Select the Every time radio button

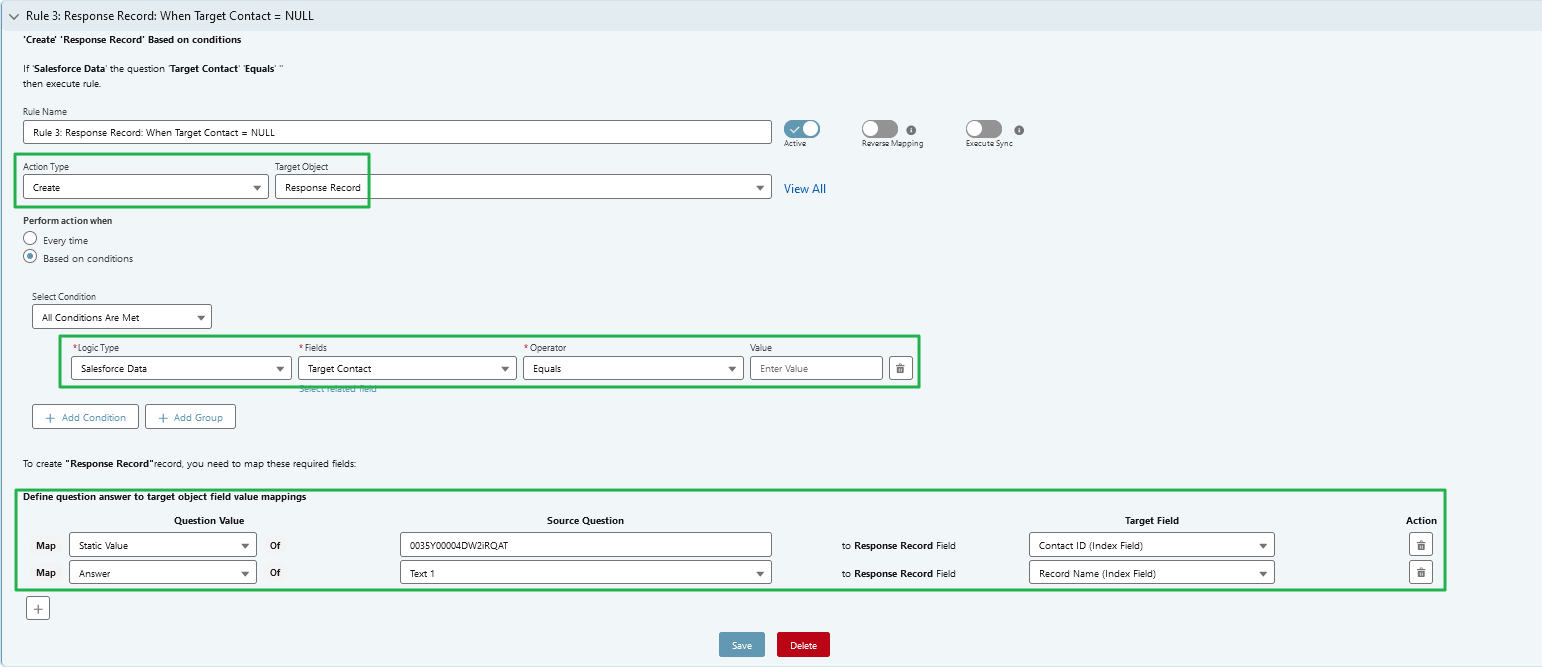tap(31, 239)
